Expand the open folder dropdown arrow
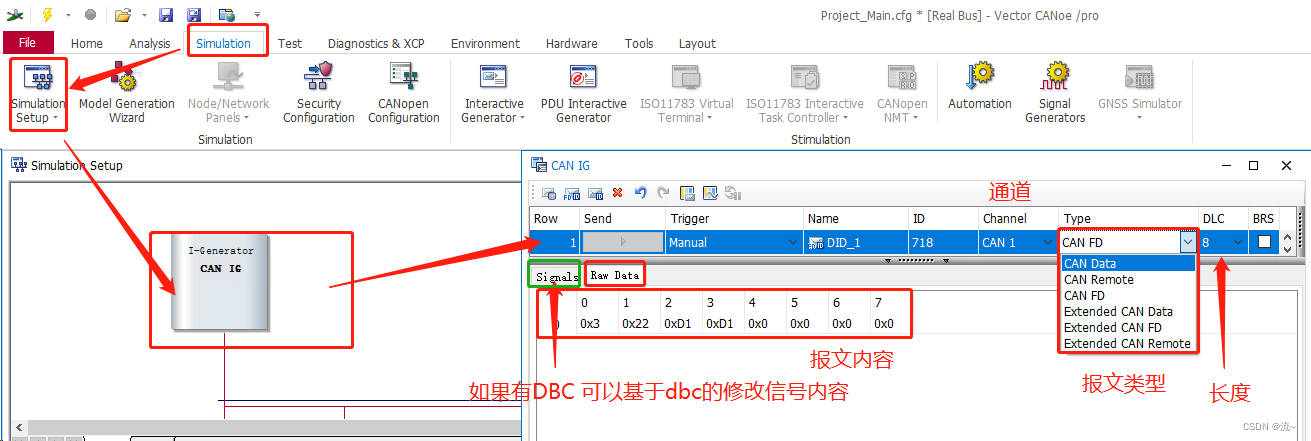This screenshot has width=1311, height=441. 142,15
